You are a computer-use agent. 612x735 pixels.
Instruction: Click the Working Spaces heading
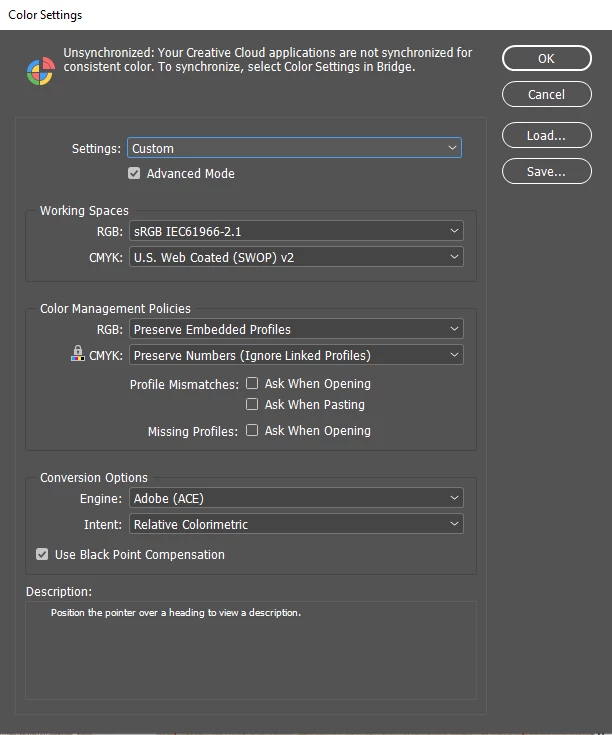point(84,210)
